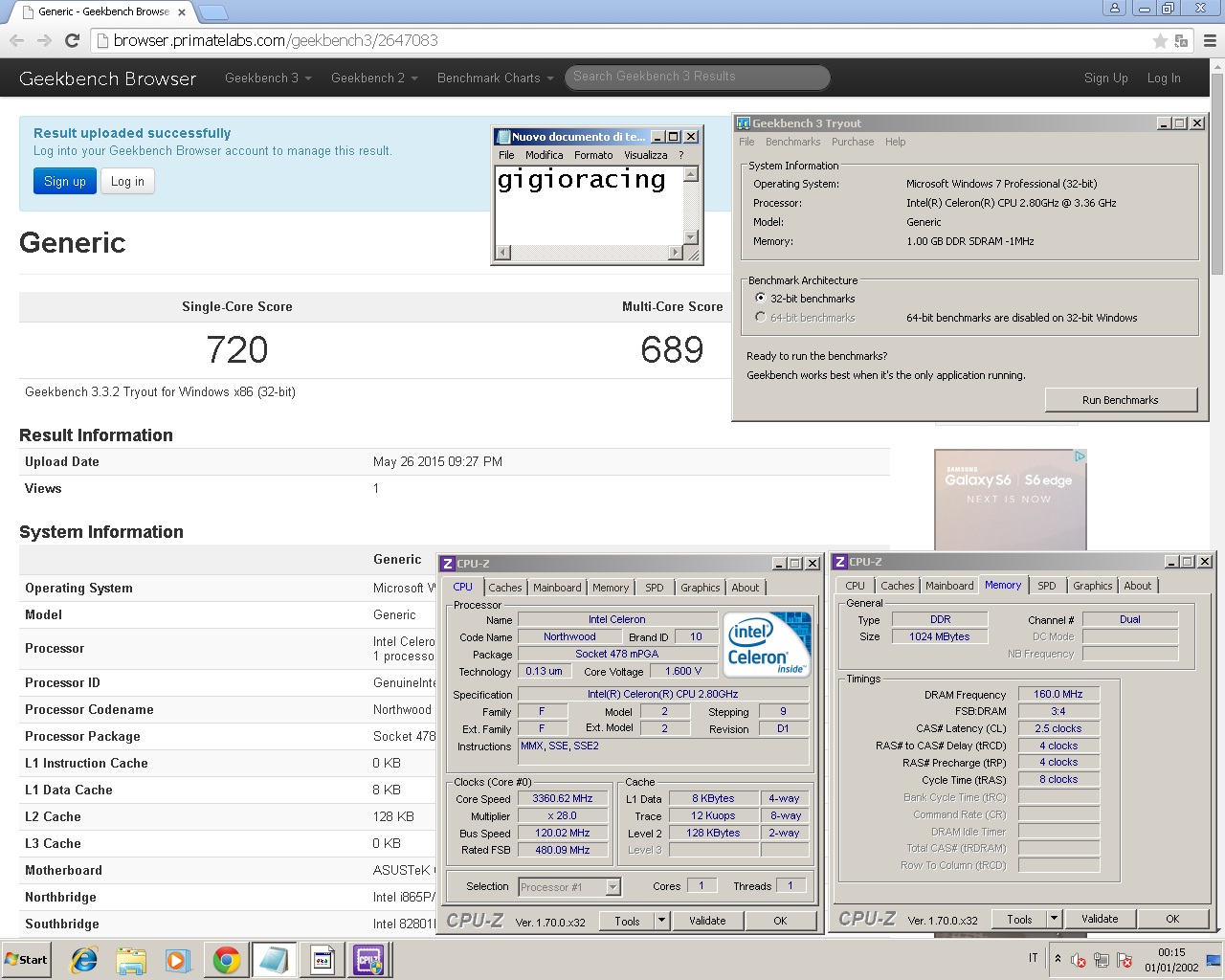Click the blue Sign up button
The image size is (1225, 980).
pyautogui.click(x=65, y=181)
